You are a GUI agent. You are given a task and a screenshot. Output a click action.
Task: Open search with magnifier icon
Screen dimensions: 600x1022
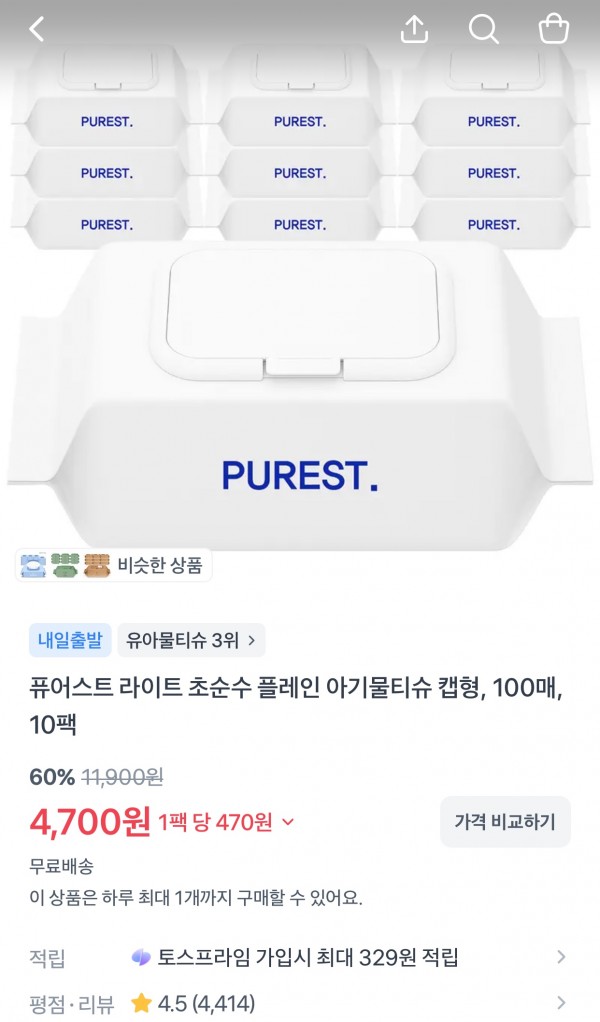[483, 29]
